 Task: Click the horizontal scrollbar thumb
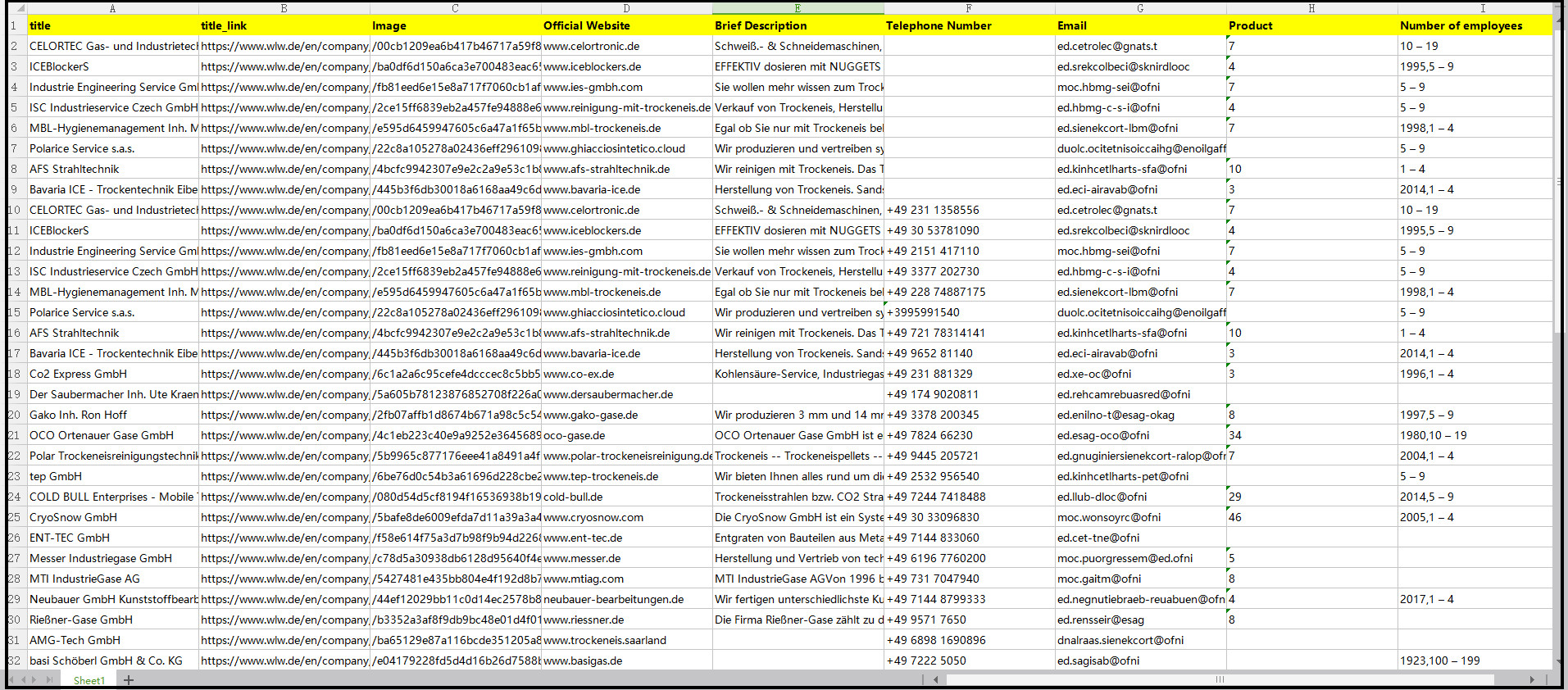click(x=1219, y=679)
